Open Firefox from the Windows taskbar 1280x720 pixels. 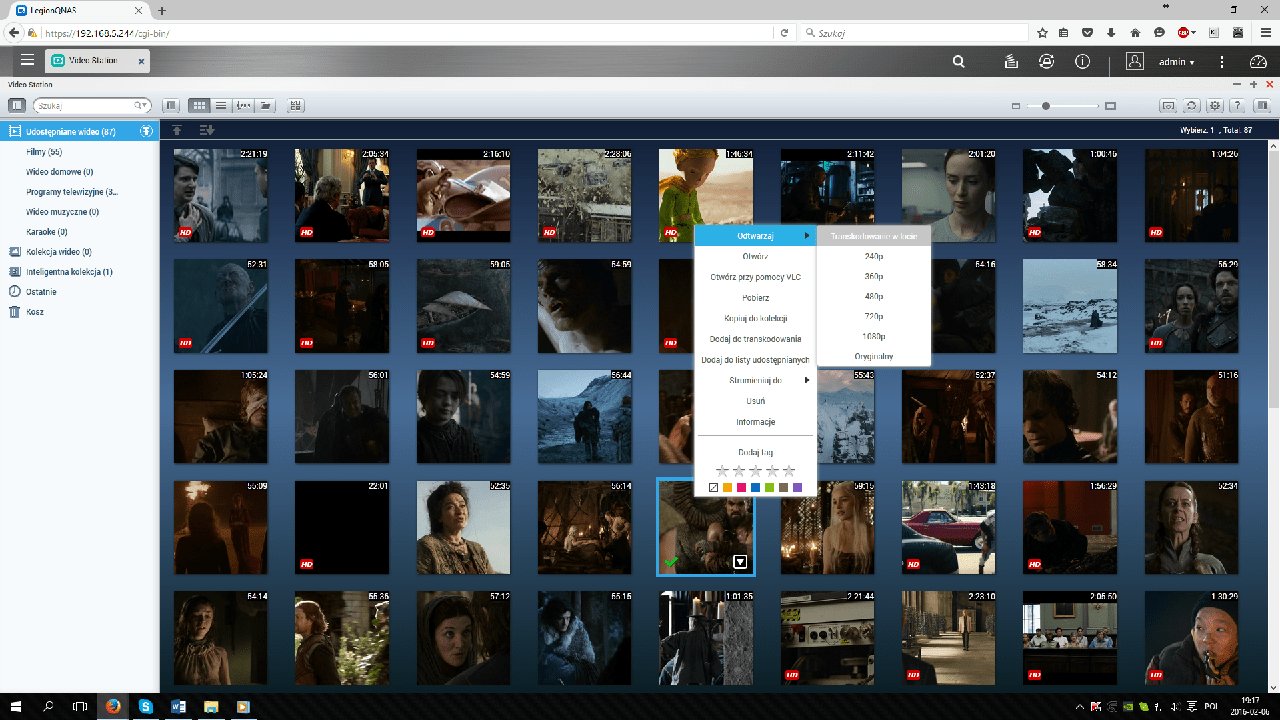pyautogui.click(x=112, y=706)
